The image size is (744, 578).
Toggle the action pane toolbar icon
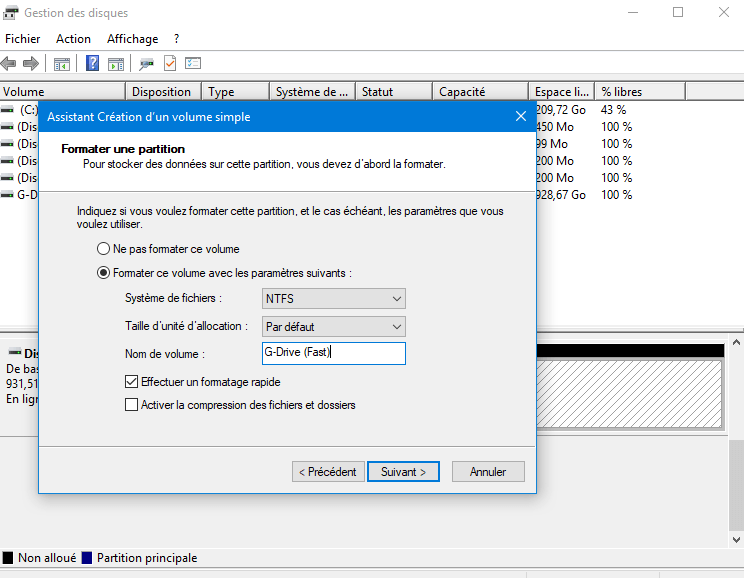click(116, 63)
